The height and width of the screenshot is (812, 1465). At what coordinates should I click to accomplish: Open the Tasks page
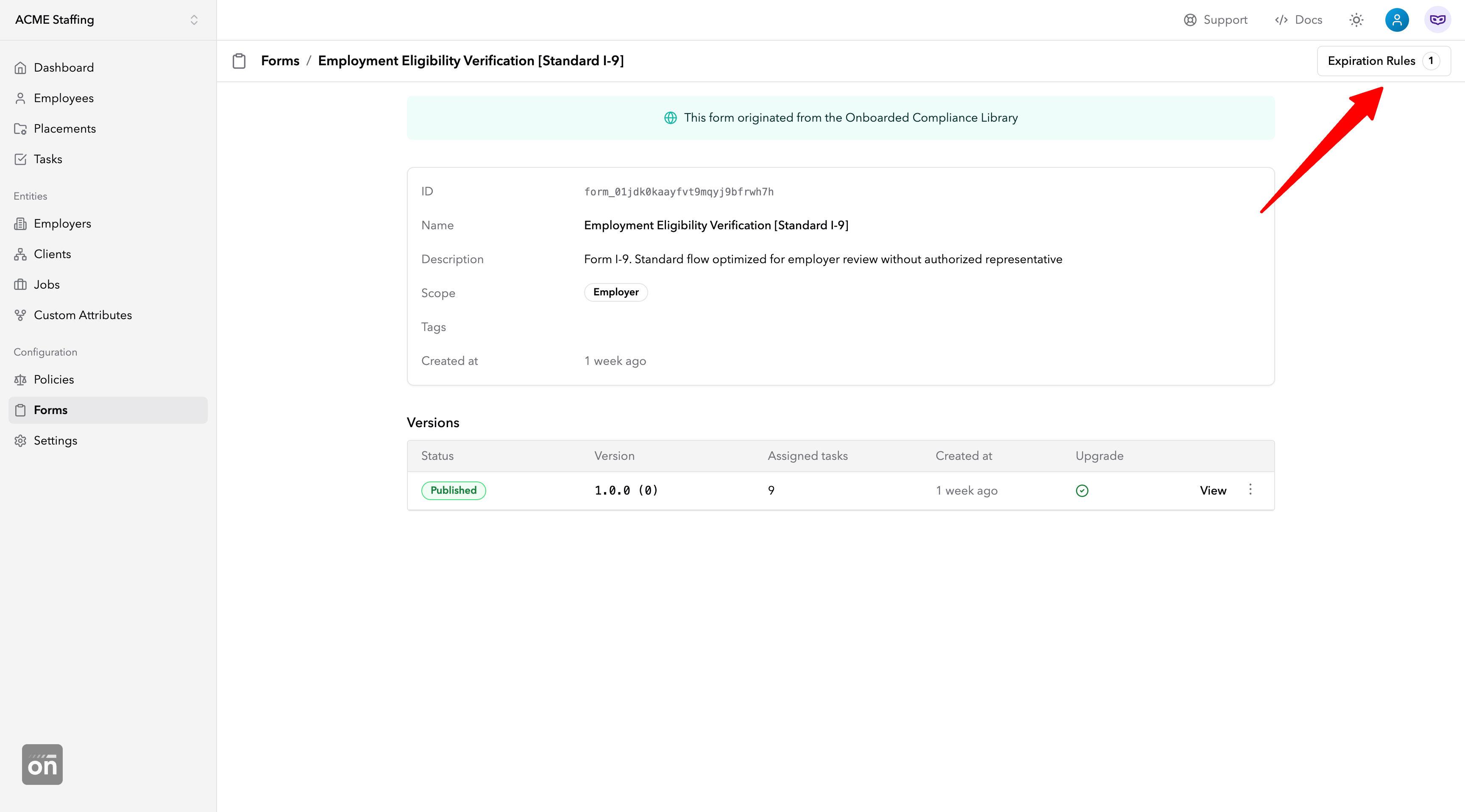pyautogui.click(x=48, y=159)
